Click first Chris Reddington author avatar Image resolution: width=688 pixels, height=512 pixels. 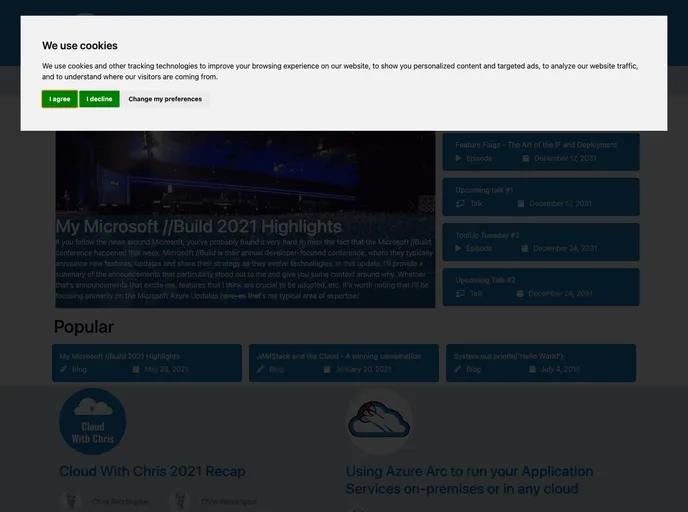coord(71,501)
